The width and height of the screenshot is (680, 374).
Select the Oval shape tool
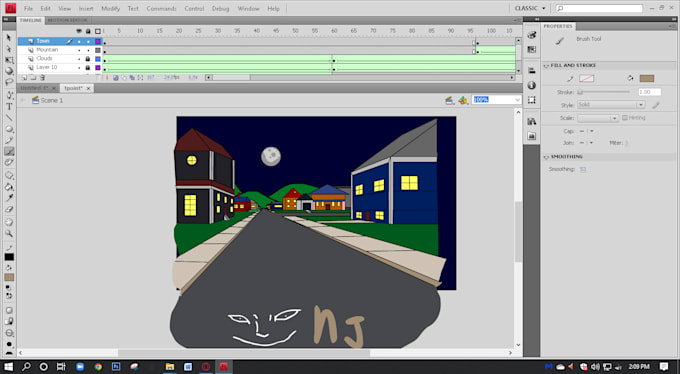pyautogui.click(x=9, y=129)
